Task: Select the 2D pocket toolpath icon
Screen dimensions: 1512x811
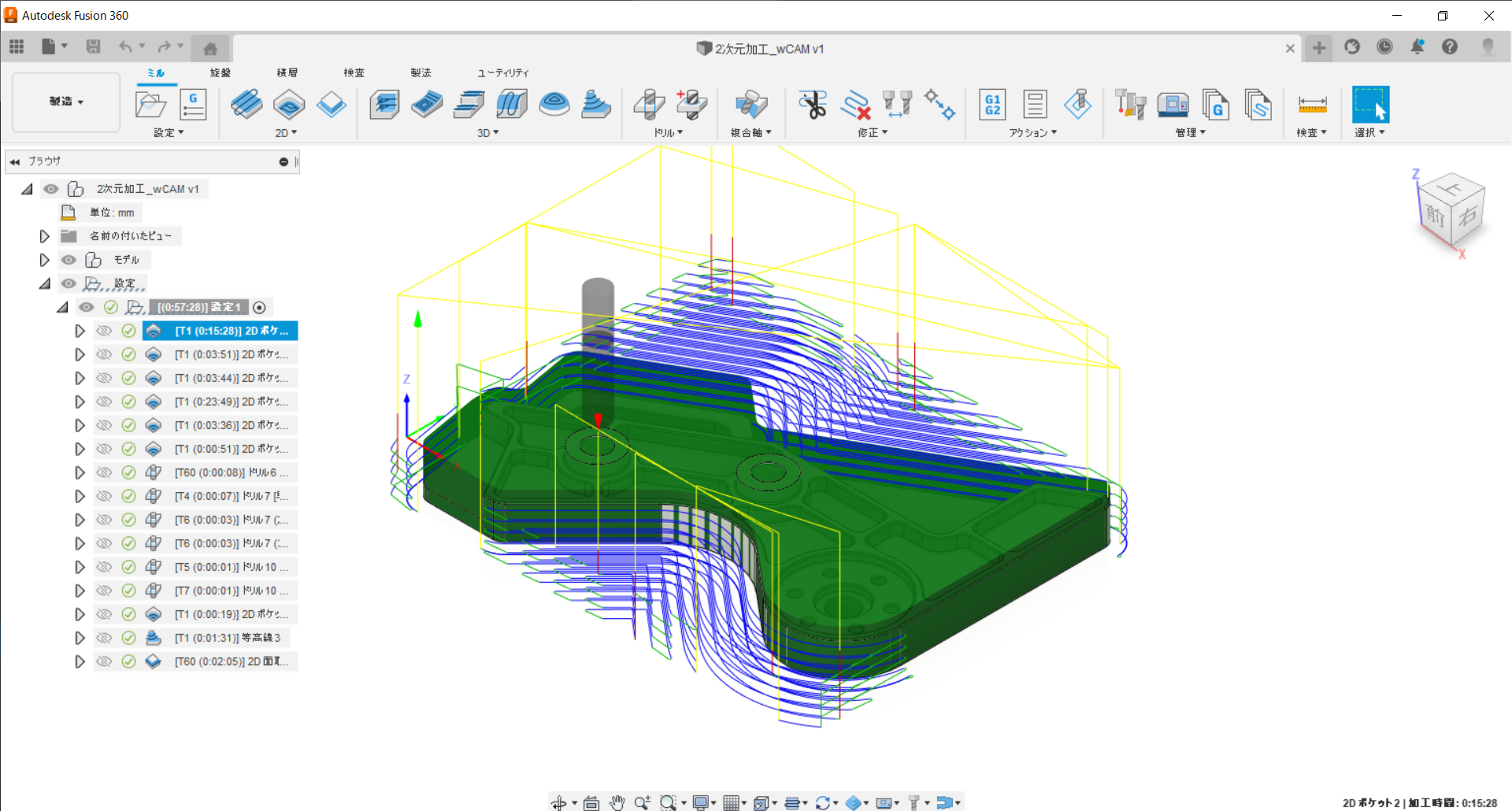Action: [x=289, y=104]
